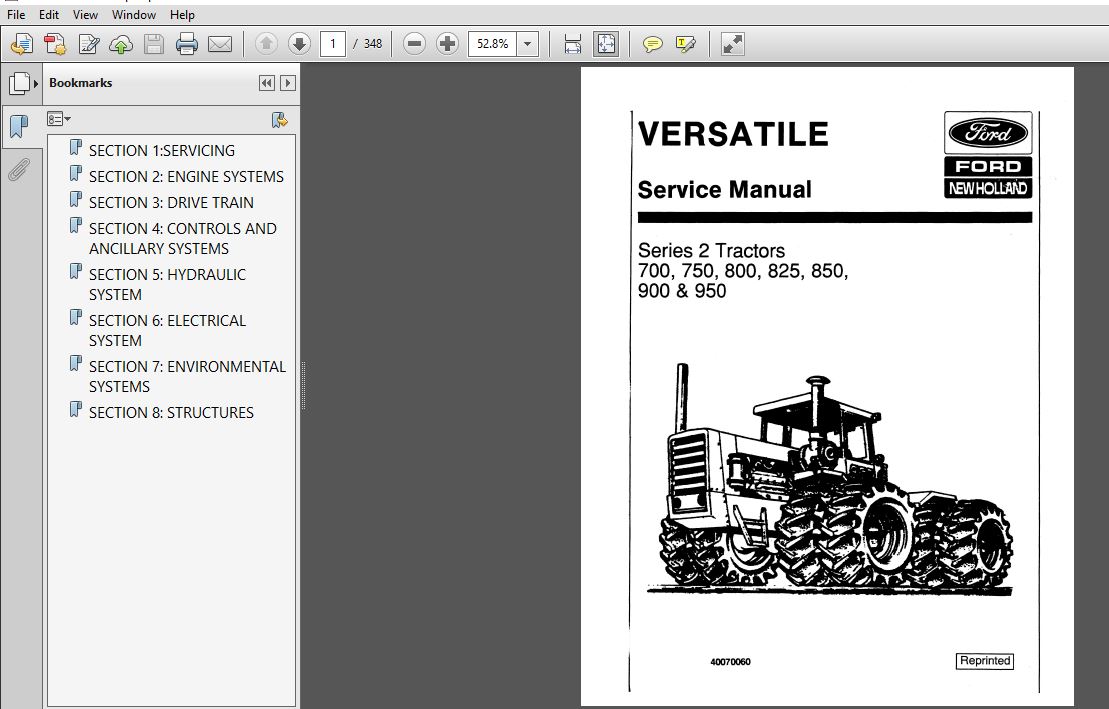Collapse the Bookmarks panel with double arrow

(267, 83)
